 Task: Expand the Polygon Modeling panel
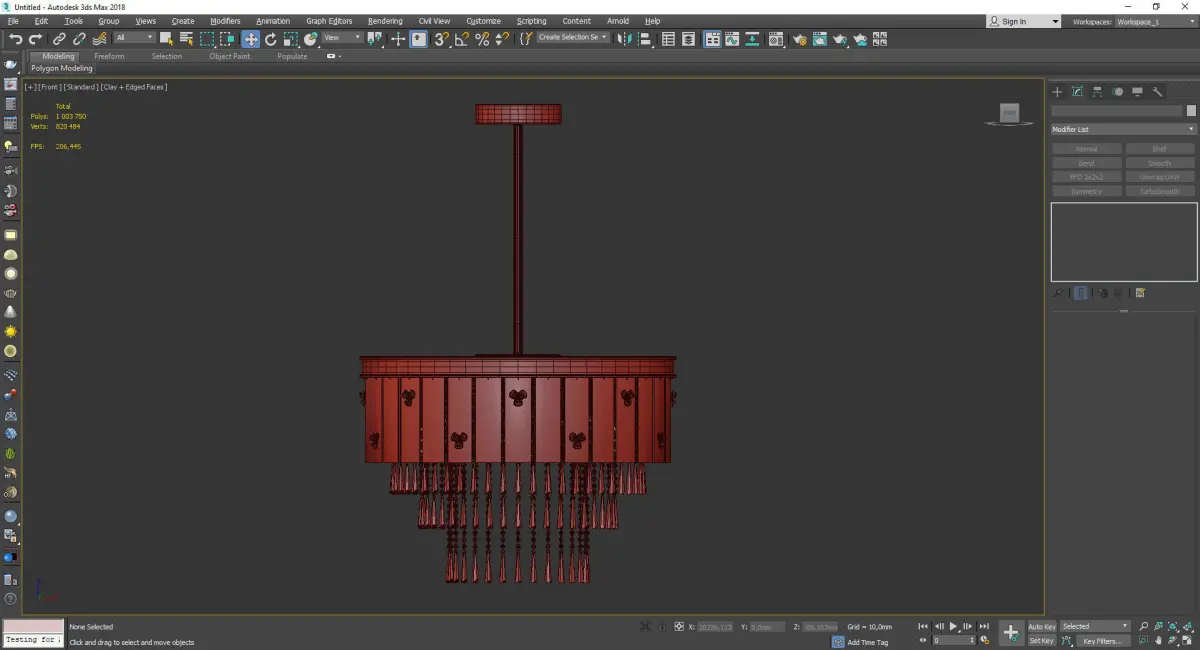(62, 68)
